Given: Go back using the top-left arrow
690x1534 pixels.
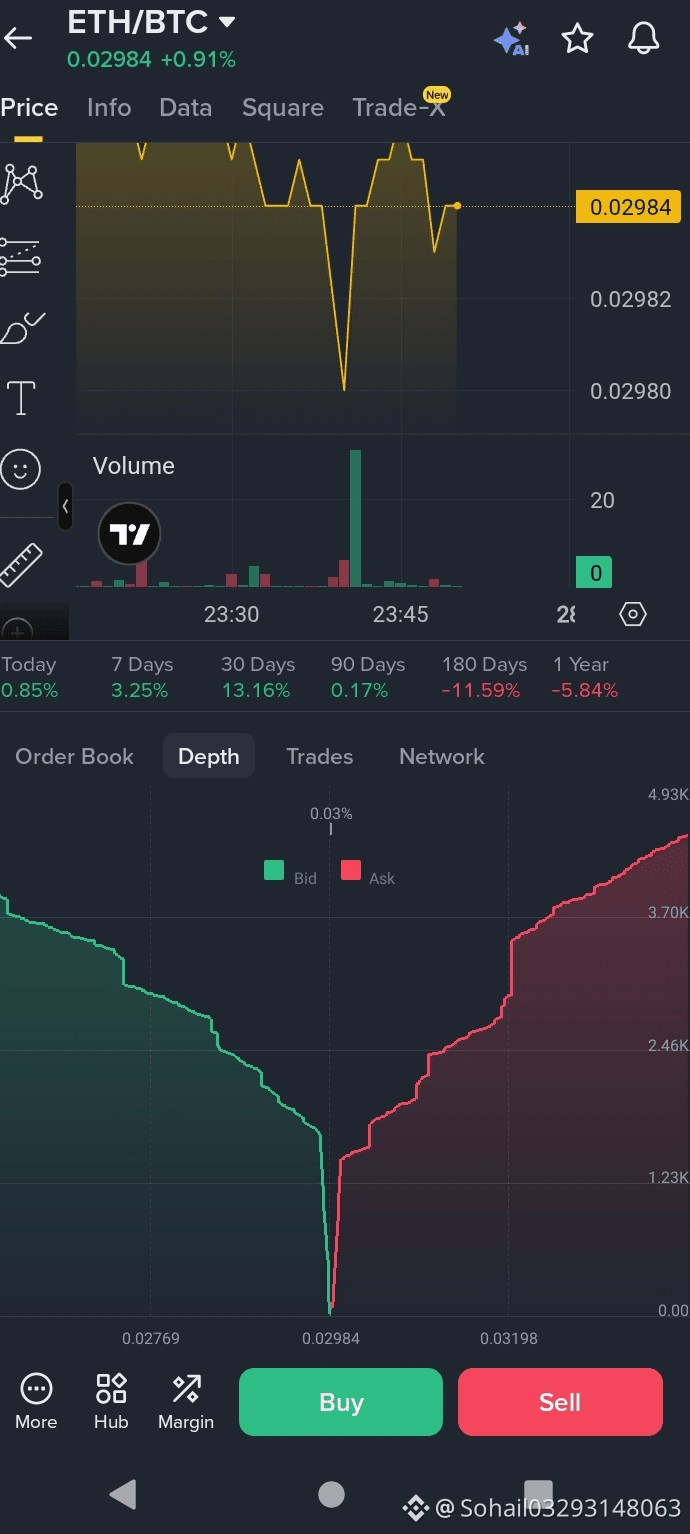Looking at the screenshot, I should coord(18,38).
